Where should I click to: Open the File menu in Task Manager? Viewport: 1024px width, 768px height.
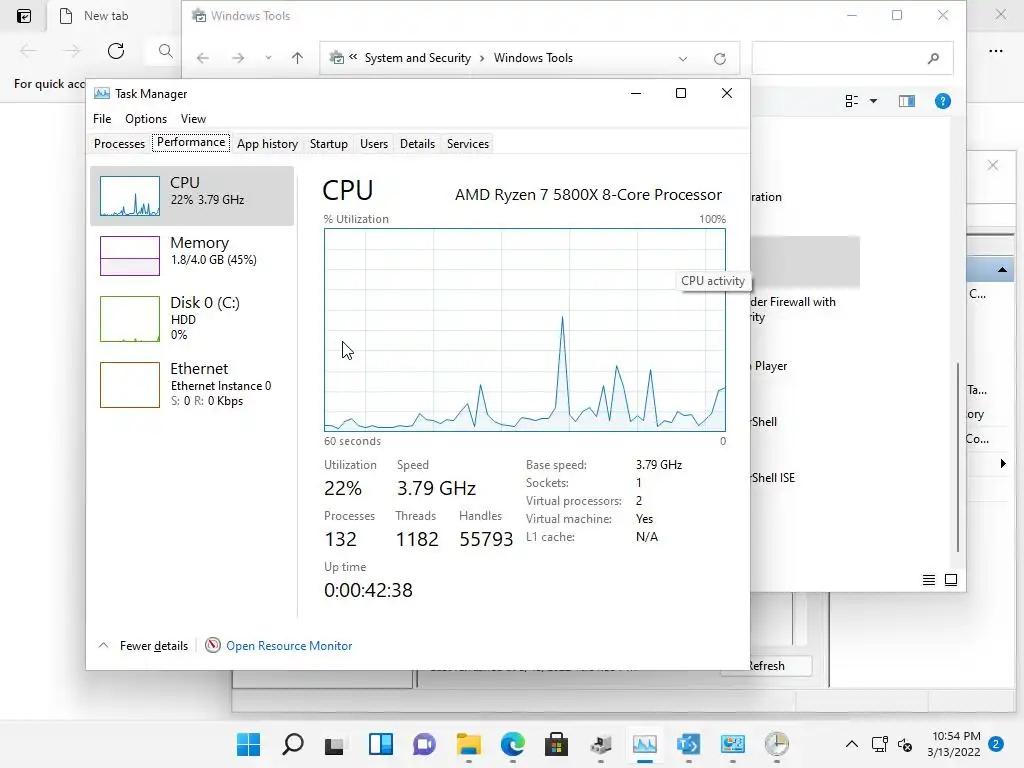coord(102,119)
